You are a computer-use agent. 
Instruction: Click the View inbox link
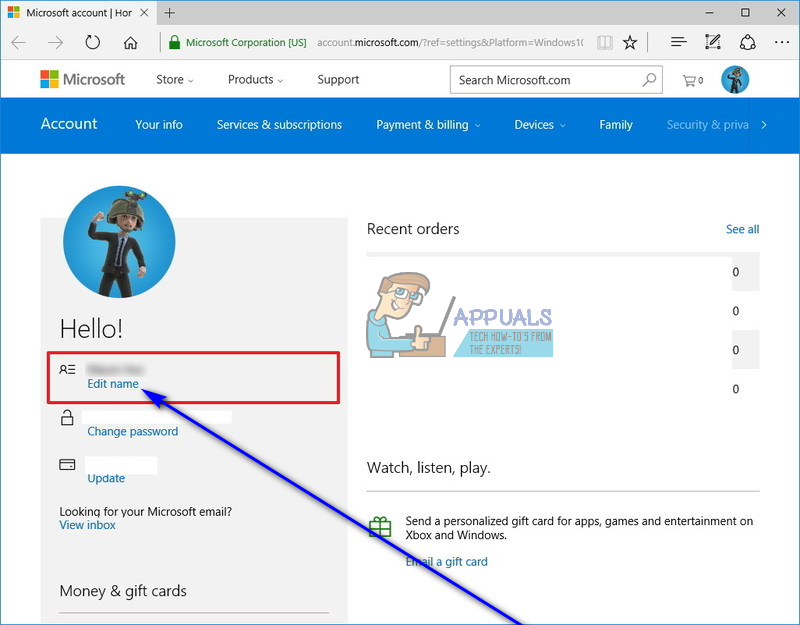[87, 525]
